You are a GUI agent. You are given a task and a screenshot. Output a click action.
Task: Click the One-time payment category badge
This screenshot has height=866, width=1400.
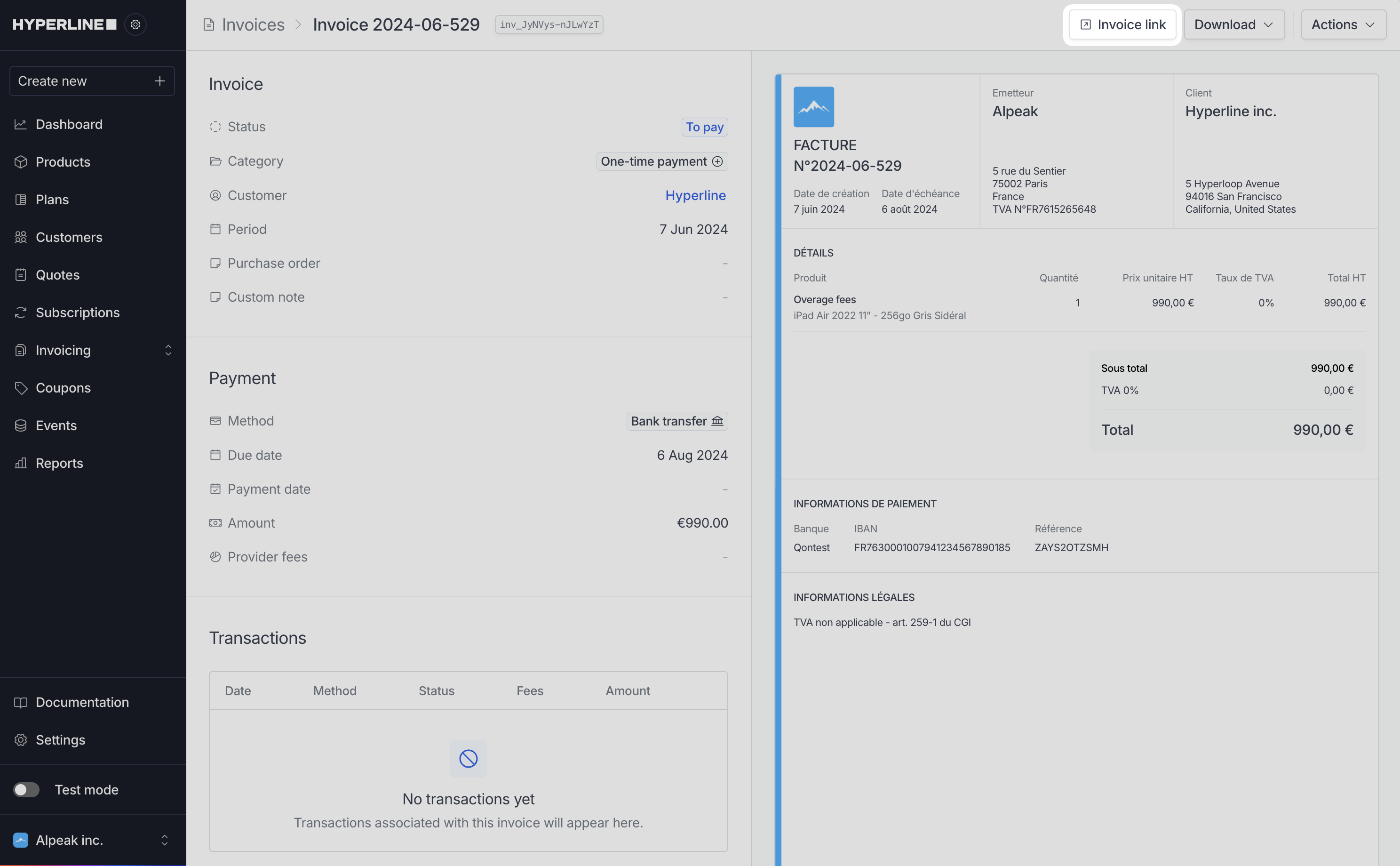click(662, 161)
